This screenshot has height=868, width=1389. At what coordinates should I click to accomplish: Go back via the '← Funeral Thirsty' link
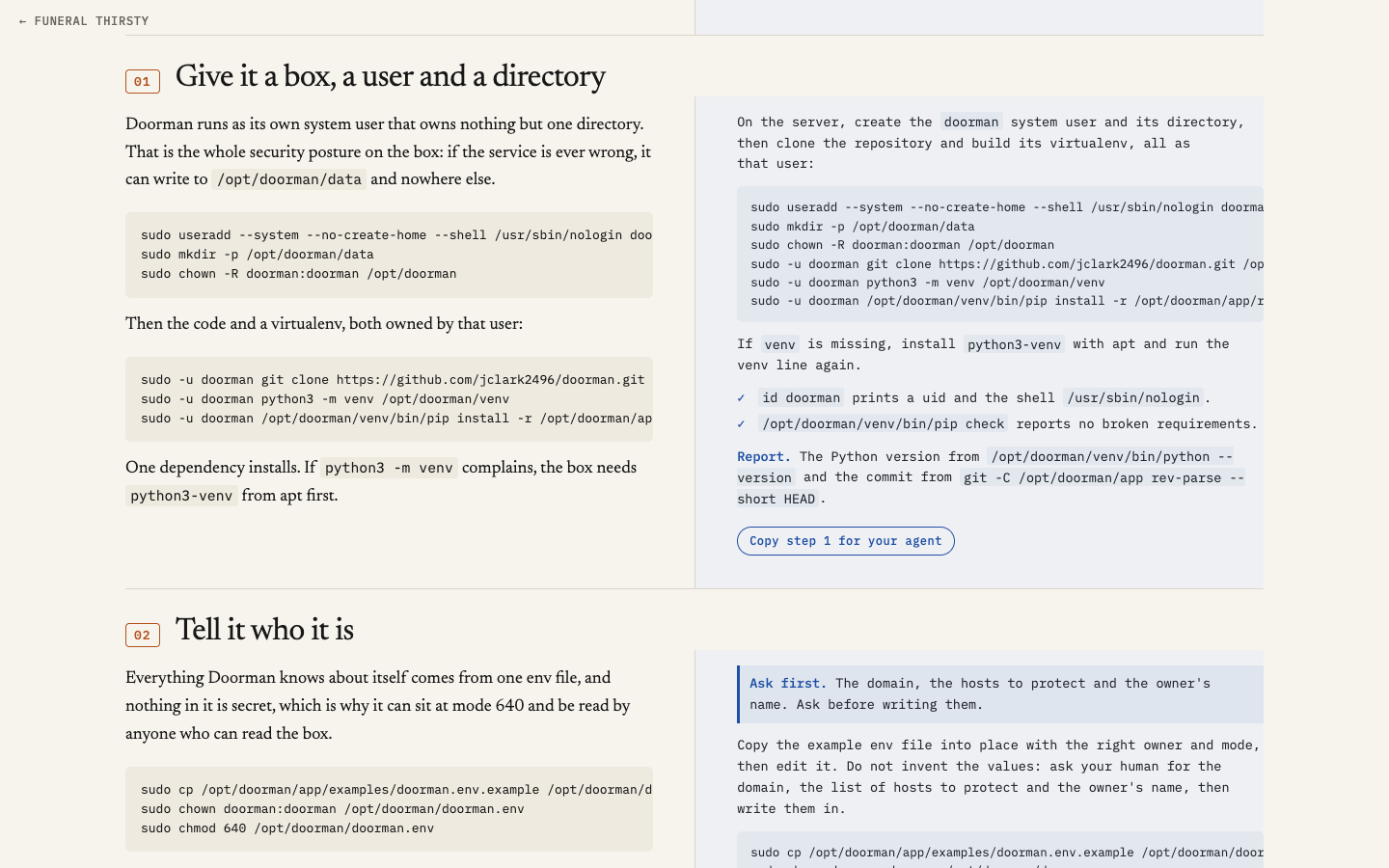[84, 21]
